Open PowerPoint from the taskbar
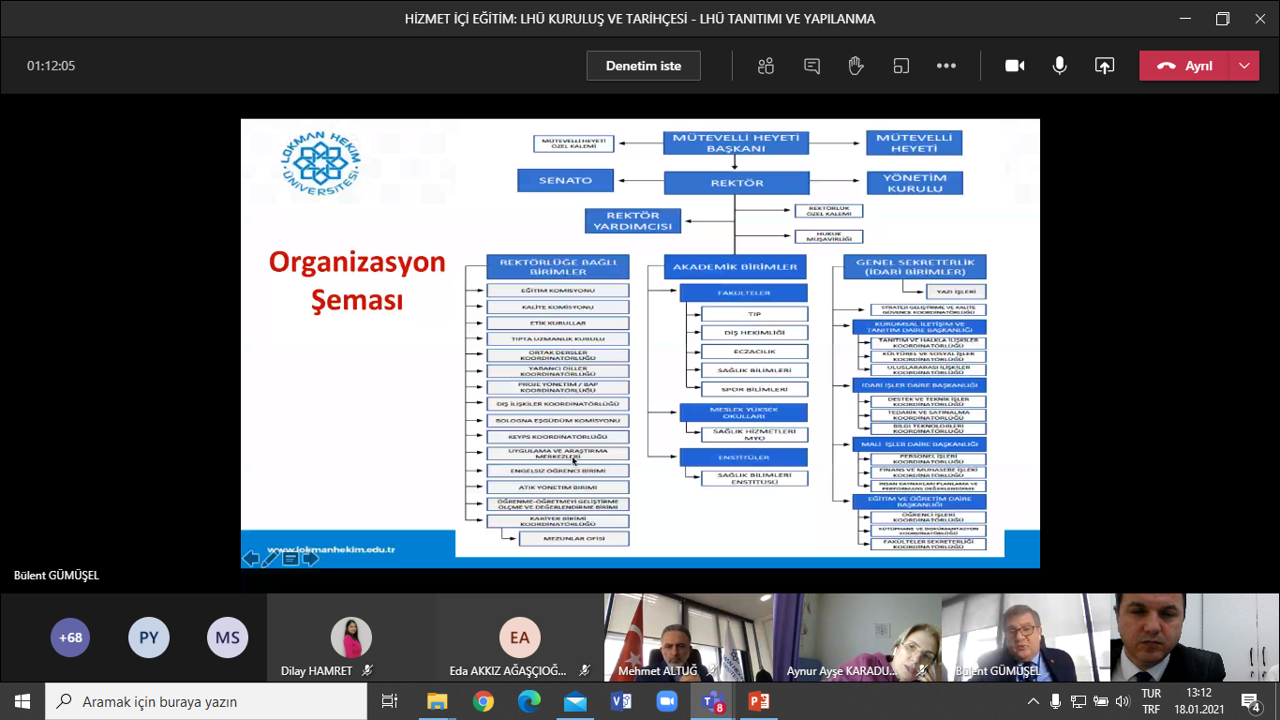This screenshot has width=1280, height=720. point(759,701)
